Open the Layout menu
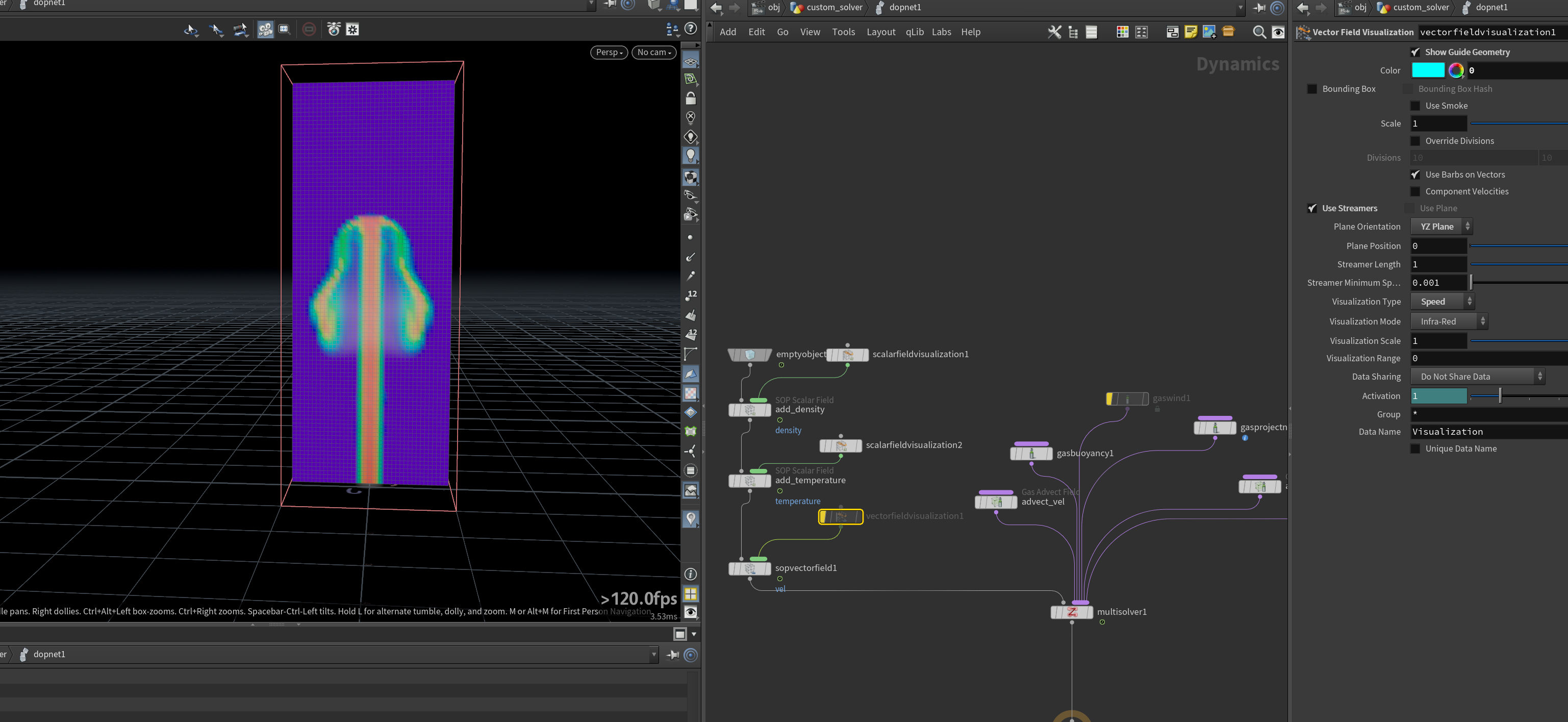1568x722 pixels. pyautogui.click(x=881, y=32)
